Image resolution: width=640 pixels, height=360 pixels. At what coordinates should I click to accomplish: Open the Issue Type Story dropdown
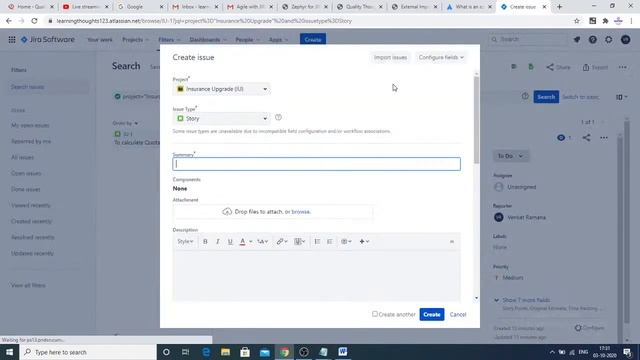pos(221,118)
